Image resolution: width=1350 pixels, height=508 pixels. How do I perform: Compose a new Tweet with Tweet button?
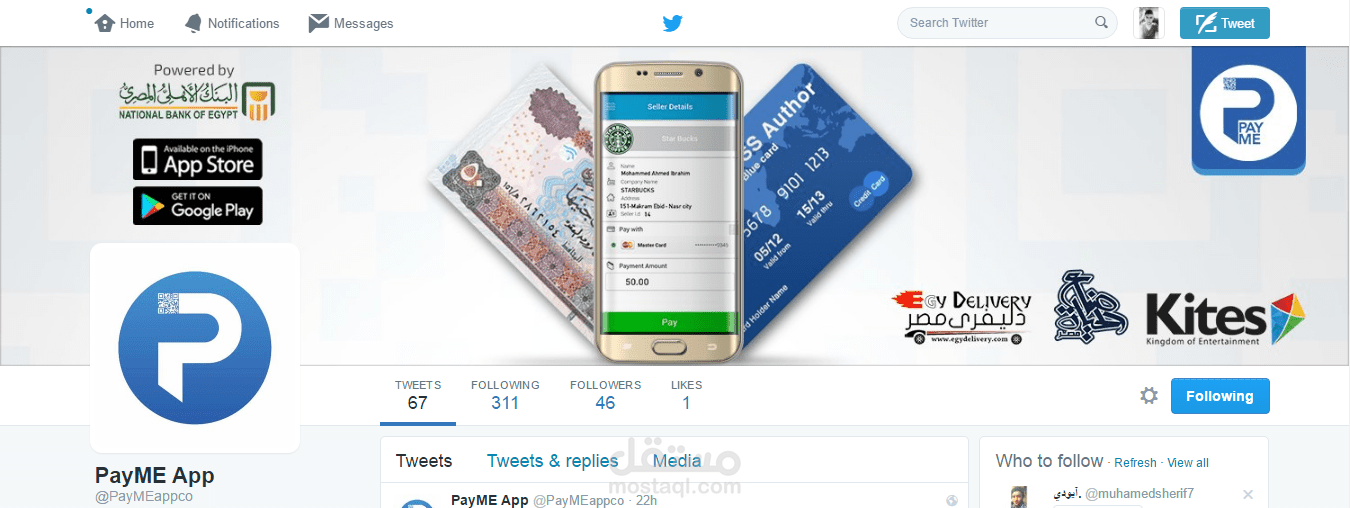pos(1225,23)
